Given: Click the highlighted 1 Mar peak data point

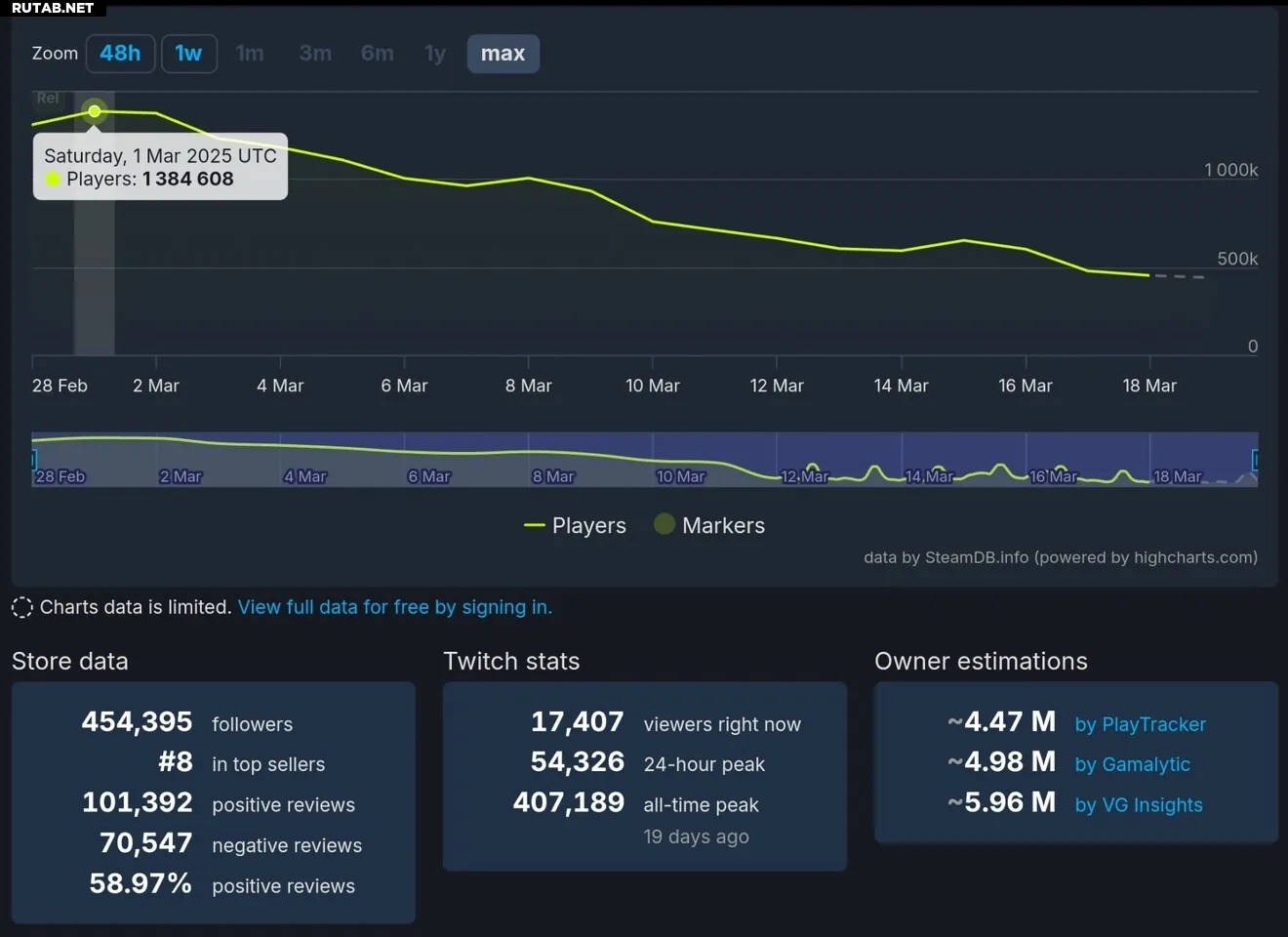Looking at the screenshot, I should click(x=95, y=111).
